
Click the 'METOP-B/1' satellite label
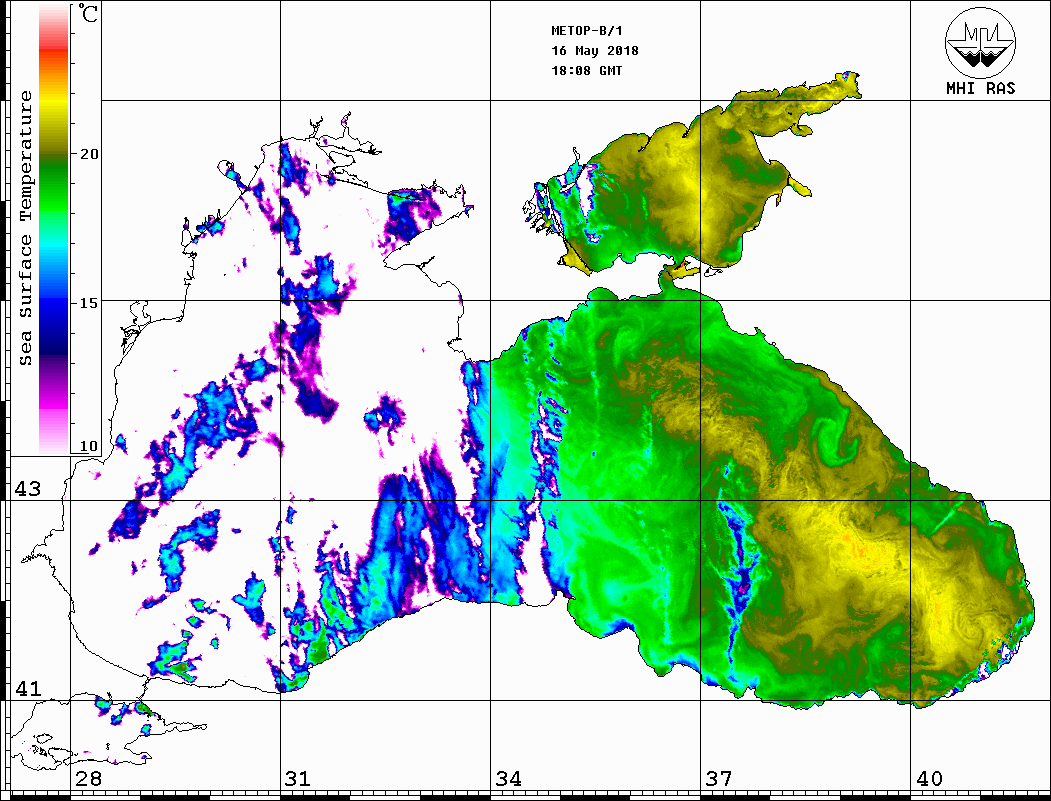pos(587,31)
